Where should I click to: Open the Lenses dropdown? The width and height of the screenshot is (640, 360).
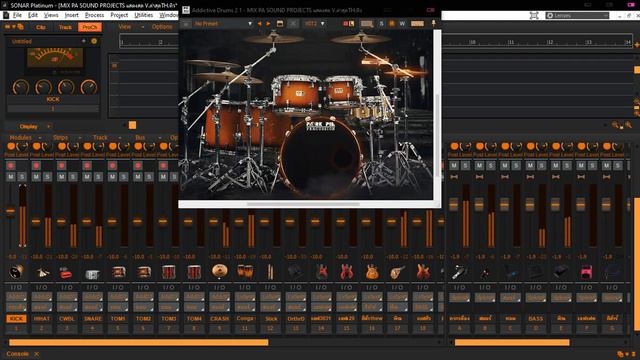point(577,16)
